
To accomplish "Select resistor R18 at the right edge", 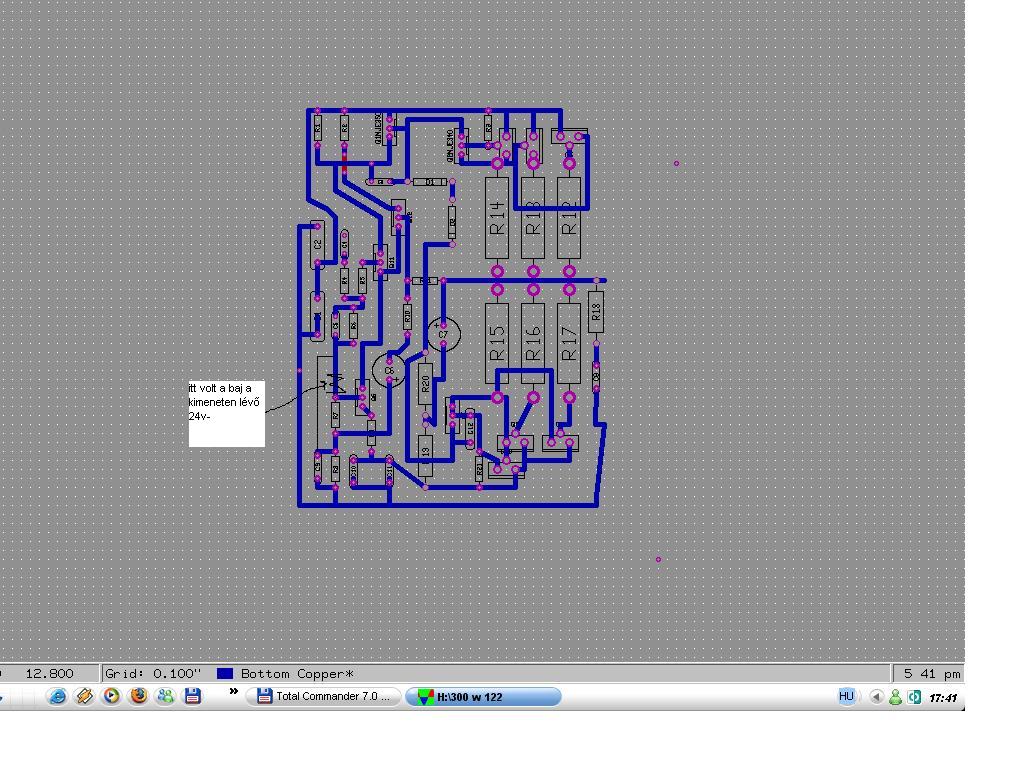I will pos(596,312).
